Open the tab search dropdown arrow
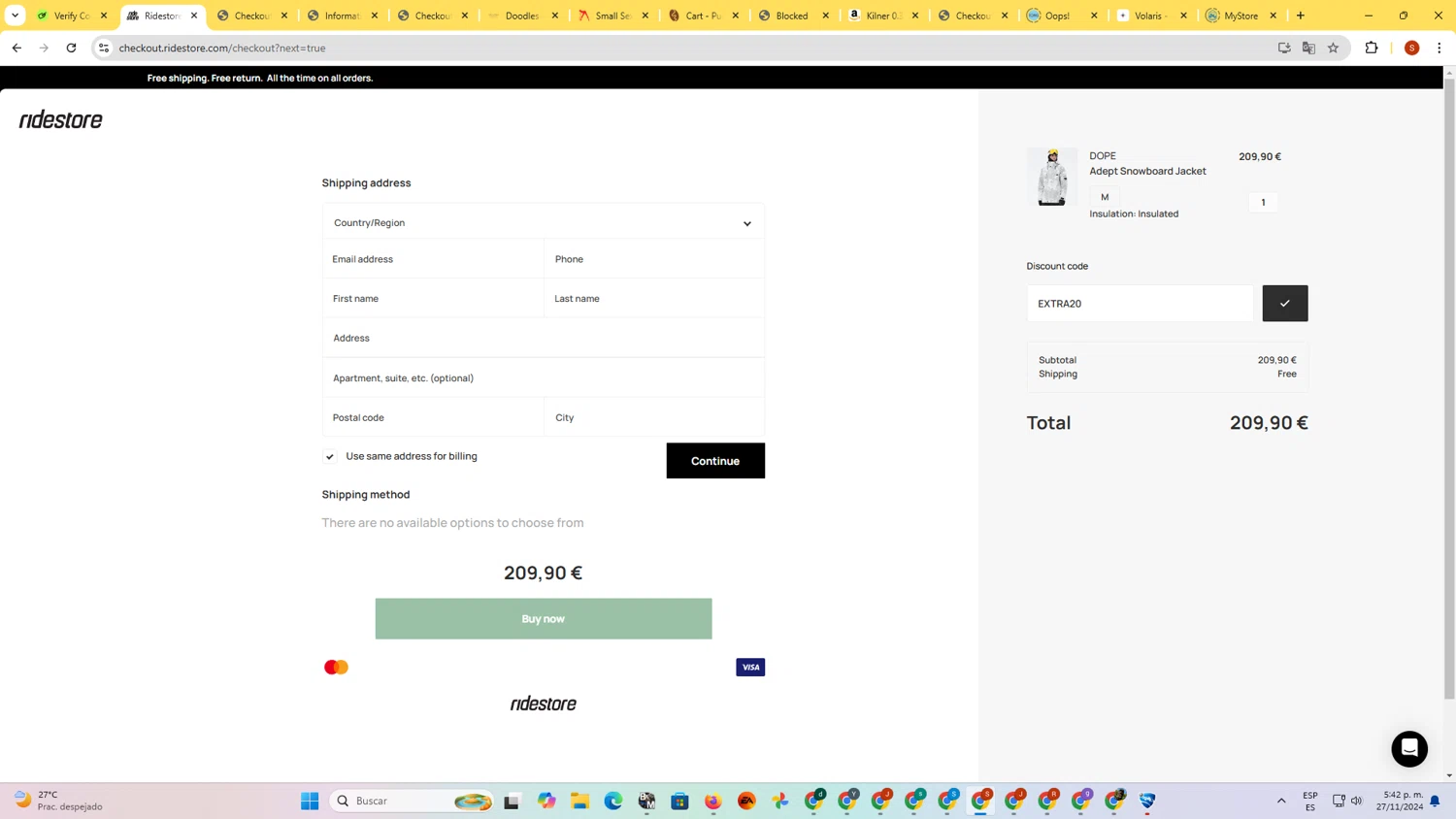1456x819 pixels. (x=15, y=16)
